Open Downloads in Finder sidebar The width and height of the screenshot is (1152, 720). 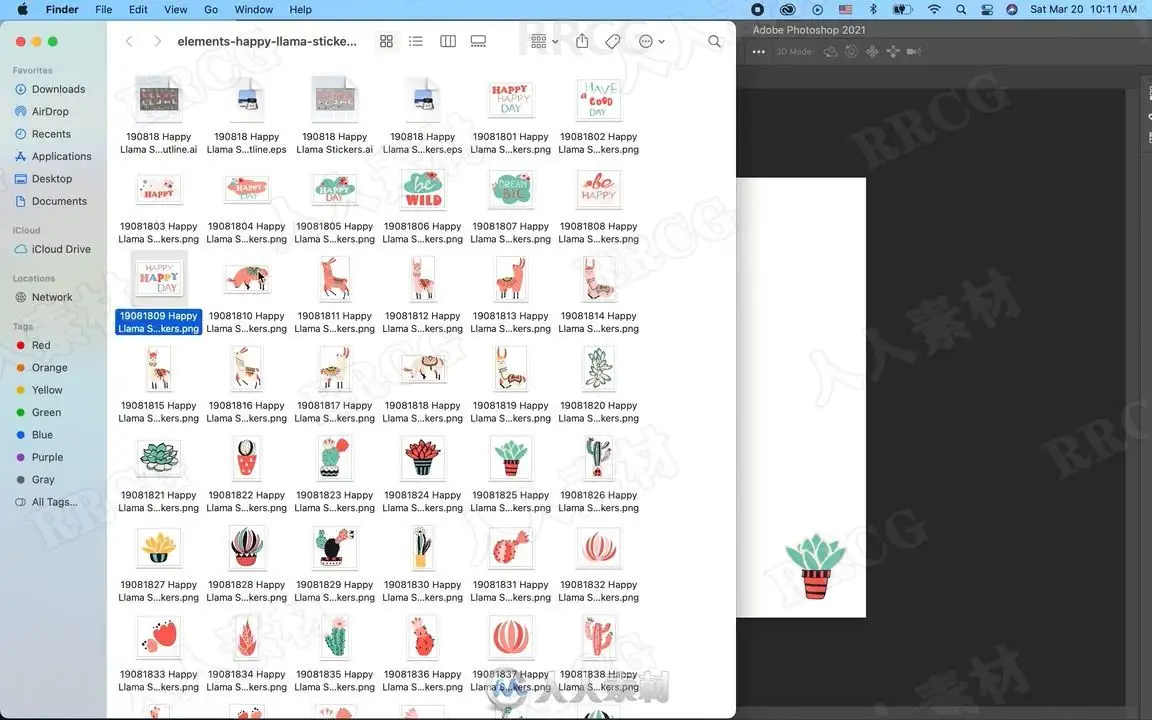[x=50, y=89]
